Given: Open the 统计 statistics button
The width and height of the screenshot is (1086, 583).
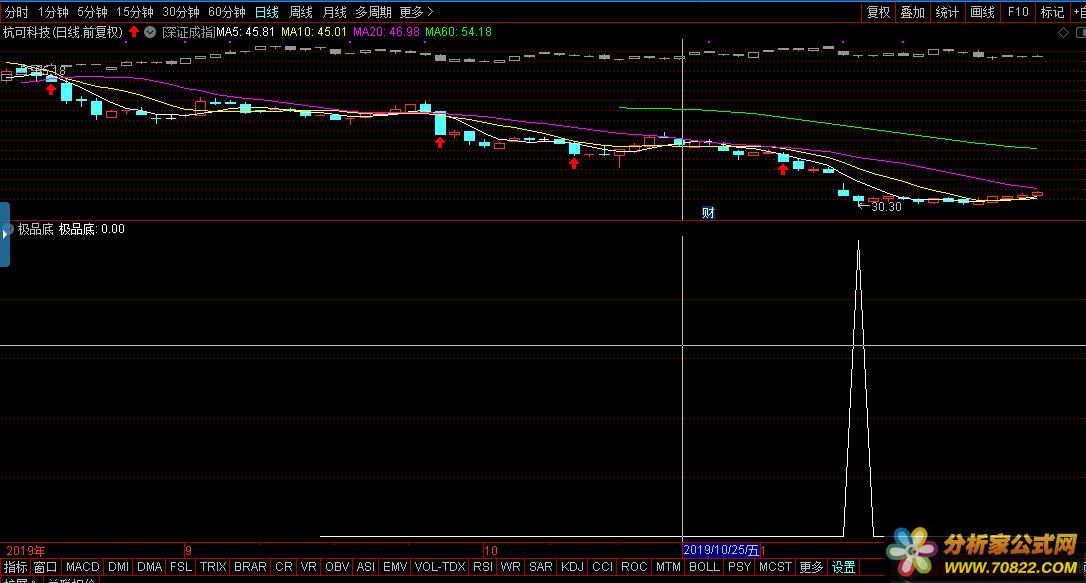Looking at the screenshot, I should coord(947,12).
